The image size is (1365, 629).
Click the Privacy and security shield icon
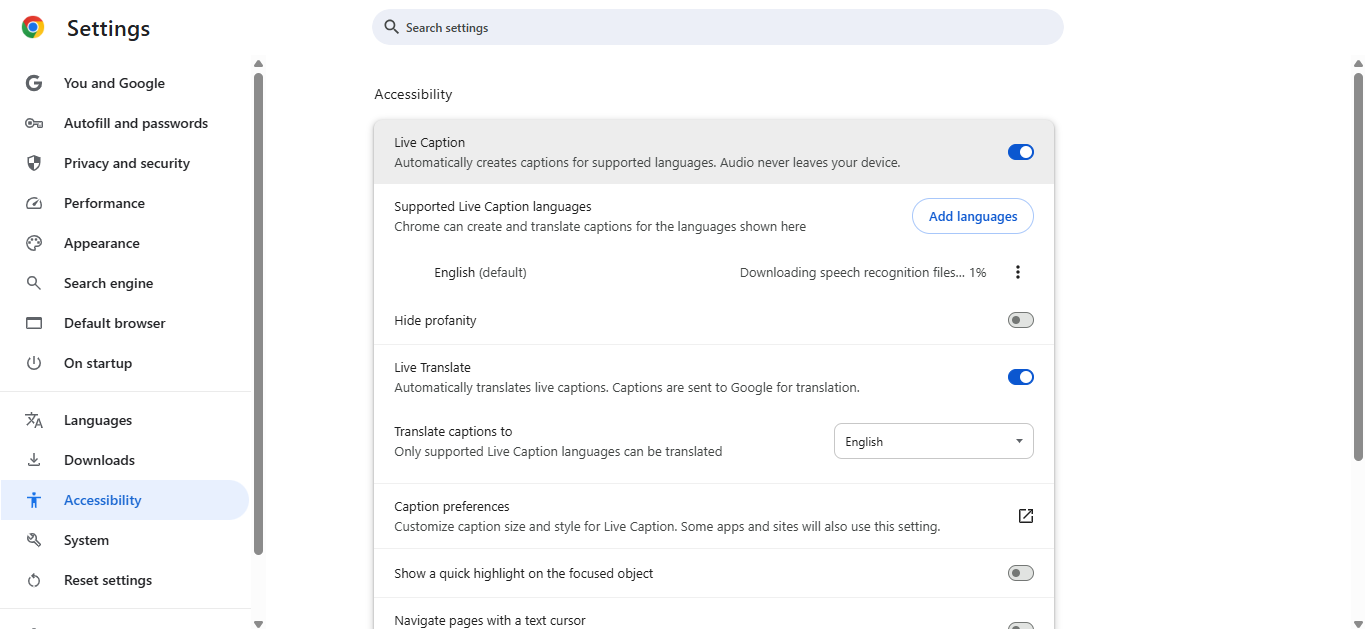[x=34, y=163]
